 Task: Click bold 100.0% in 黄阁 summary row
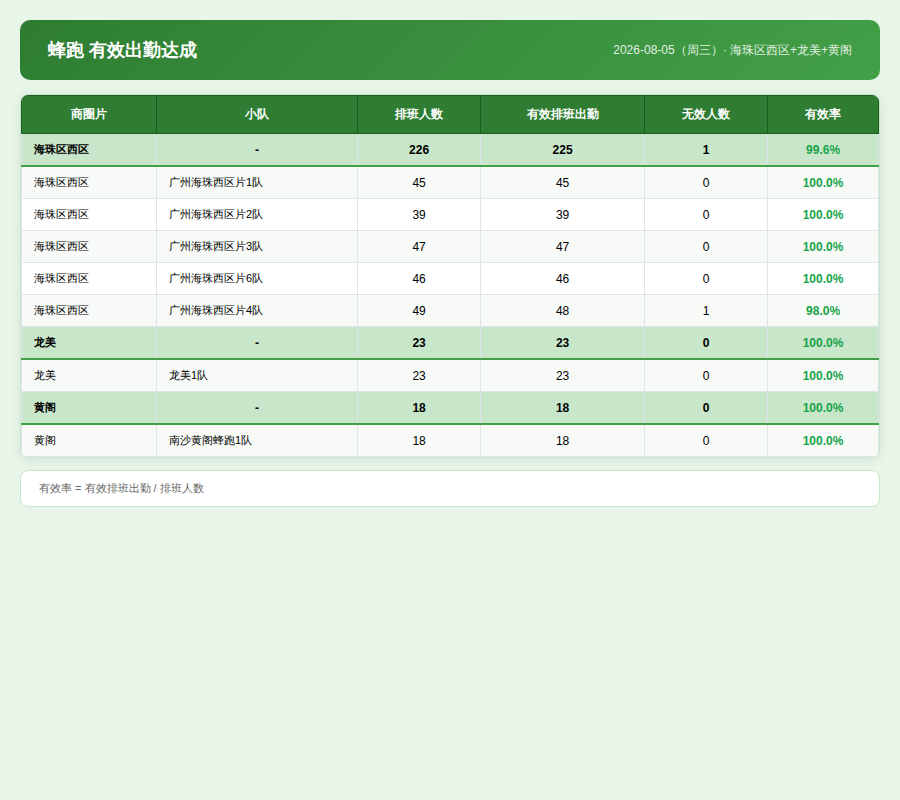823,407
